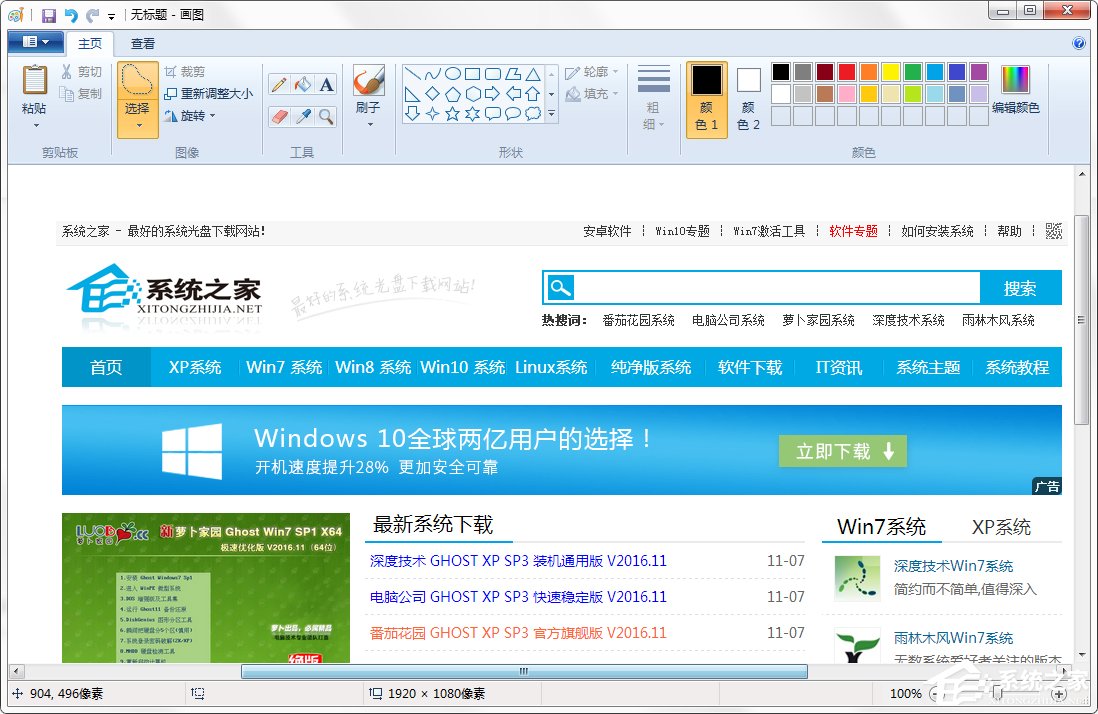
Task: Select the Oval shape
Action: (x=452, y=73)
